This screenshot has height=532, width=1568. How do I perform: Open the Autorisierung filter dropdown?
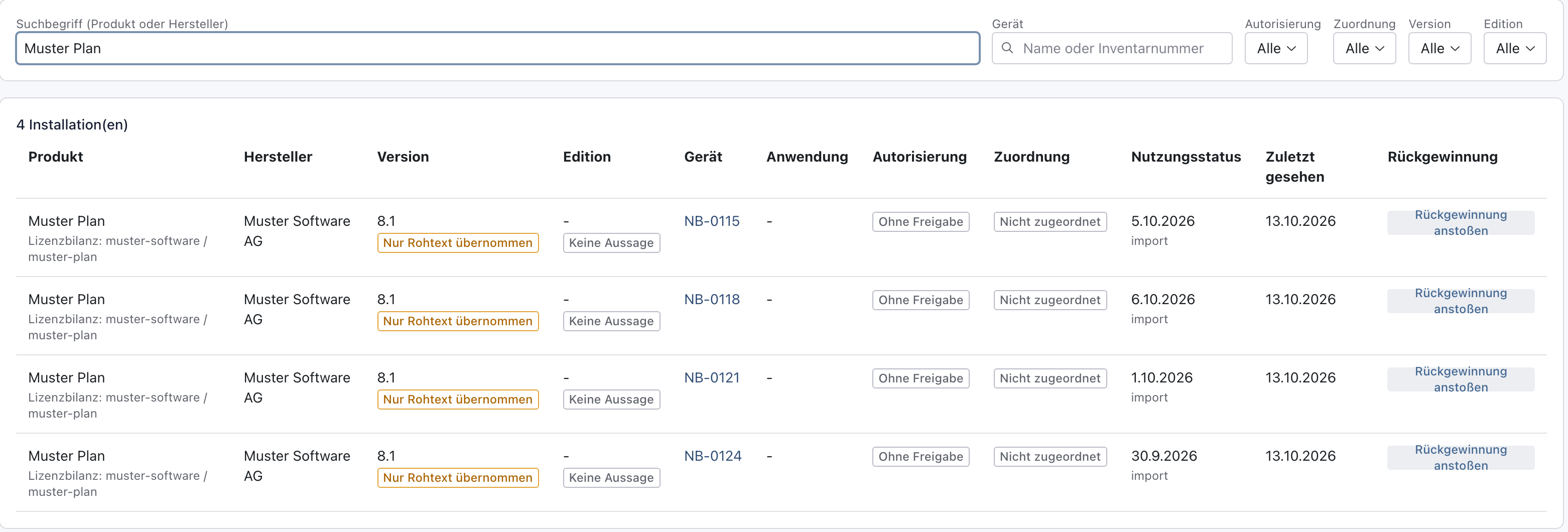click(1276, 48)
